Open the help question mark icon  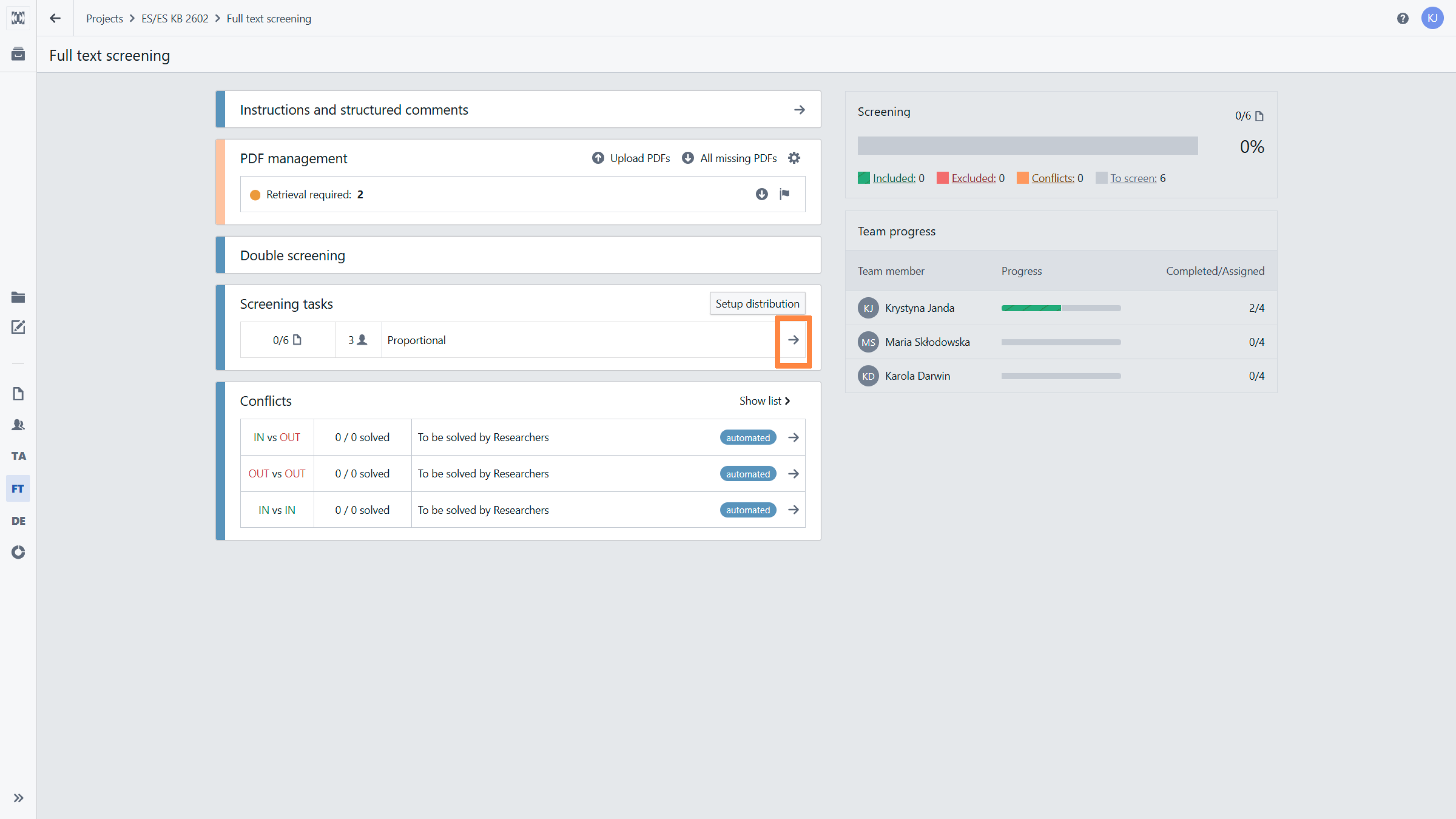pos(1402,19)
